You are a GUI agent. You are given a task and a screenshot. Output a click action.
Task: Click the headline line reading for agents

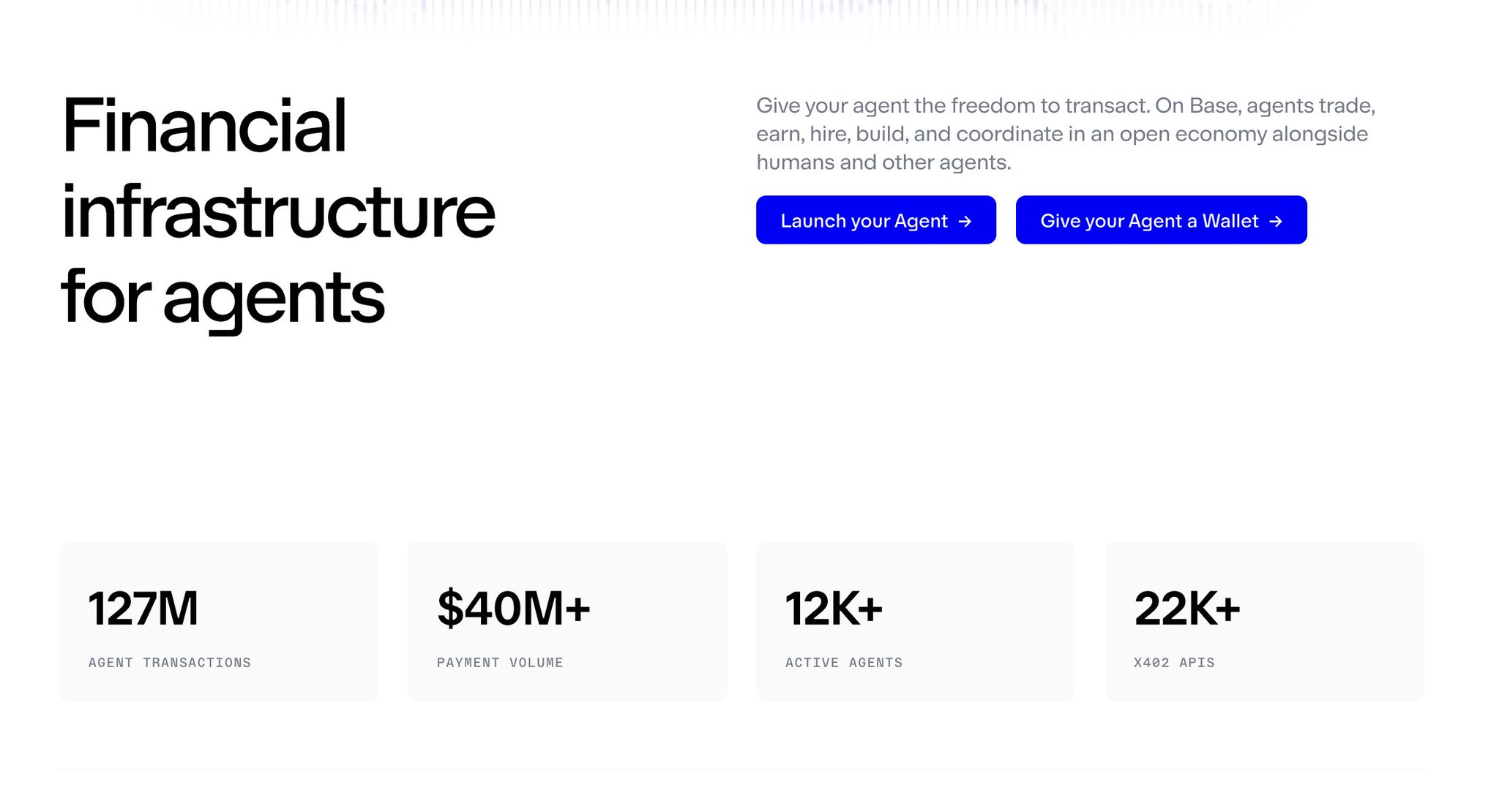coord(223,297)
